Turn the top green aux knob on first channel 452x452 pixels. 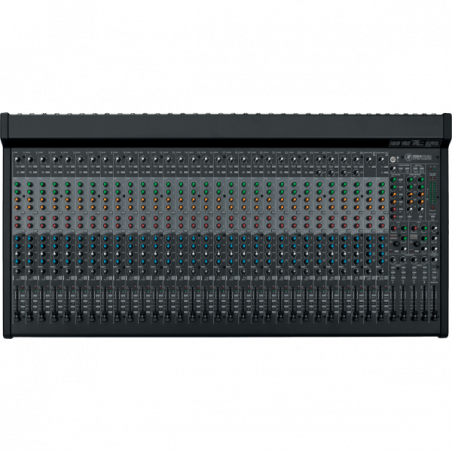point(17,185)
